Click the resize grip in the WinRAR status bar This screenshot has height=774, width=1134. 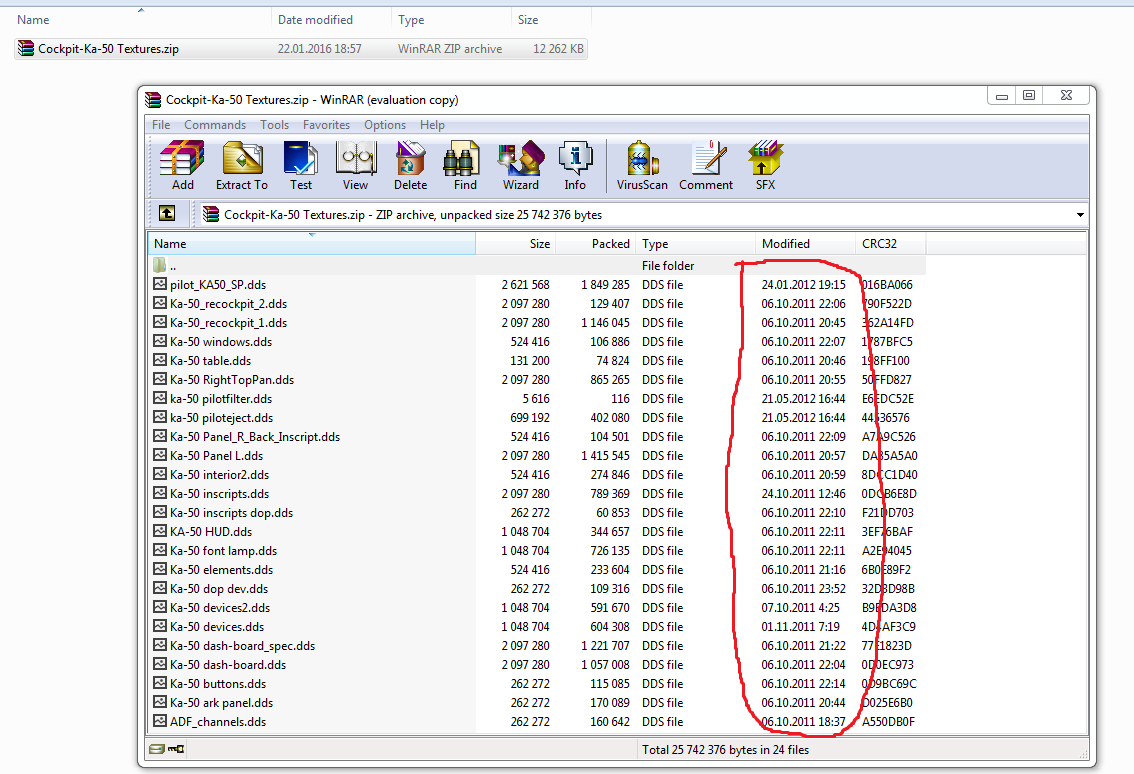1083,754
